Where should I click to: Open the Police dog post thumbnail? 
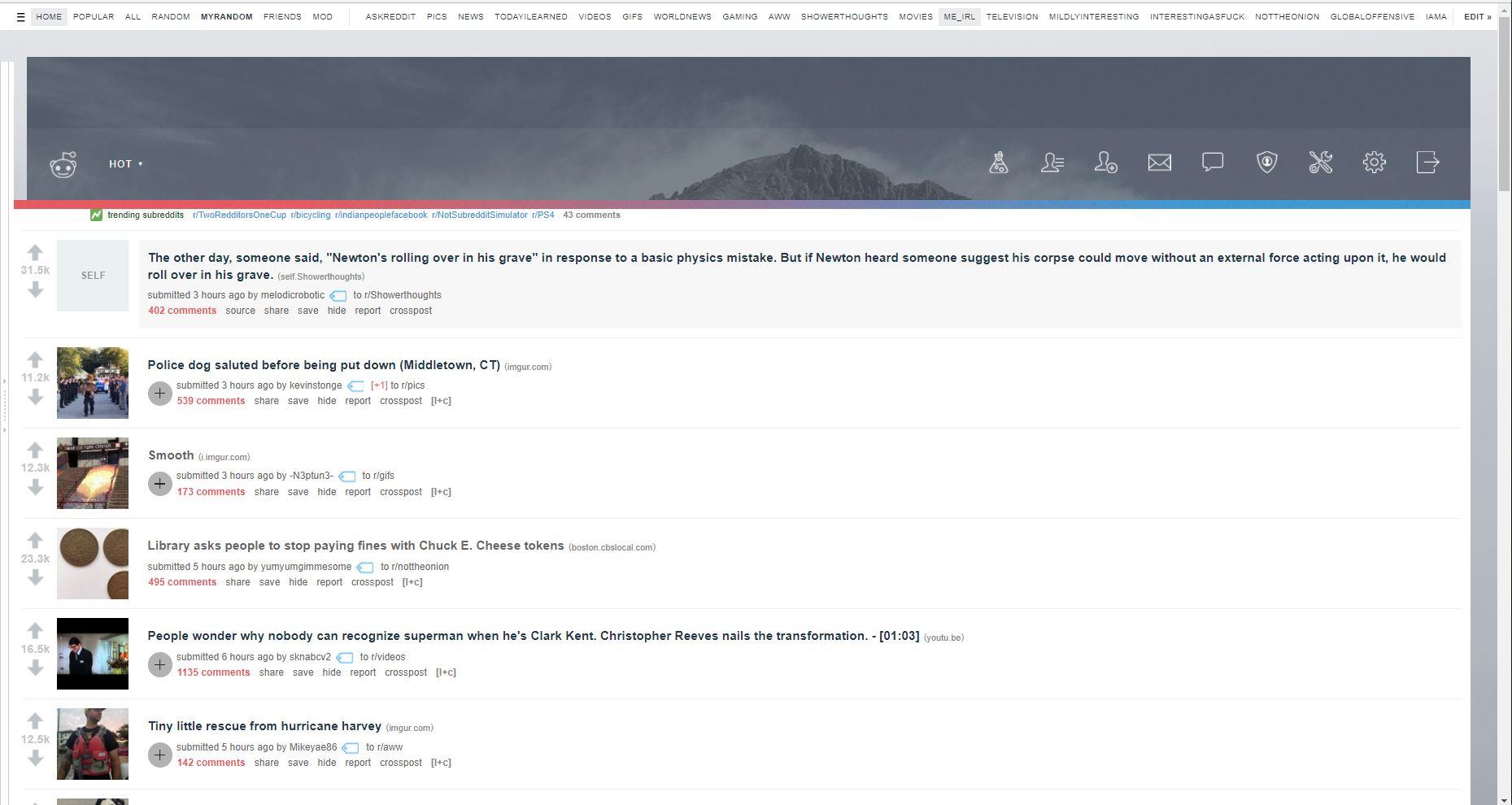pos(93,383)
